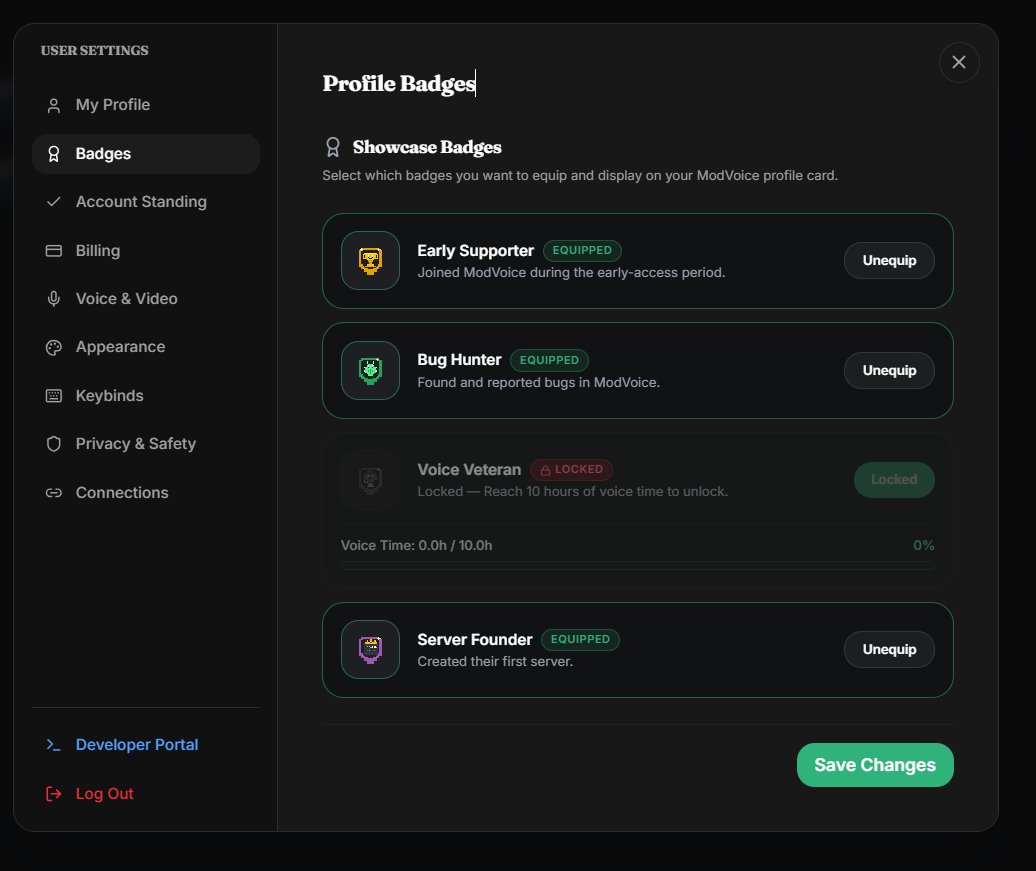The image size is (1036, 871).
Task: Click the locked Voice Veteran badge icon
Action: pyautogui.click(x=371, y=480)
